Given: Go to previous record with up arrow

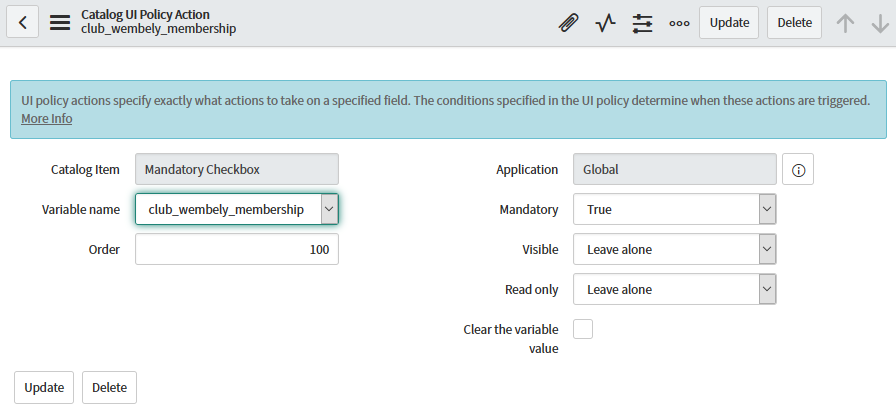Looking at the screenshot, I should coord(845,23).
